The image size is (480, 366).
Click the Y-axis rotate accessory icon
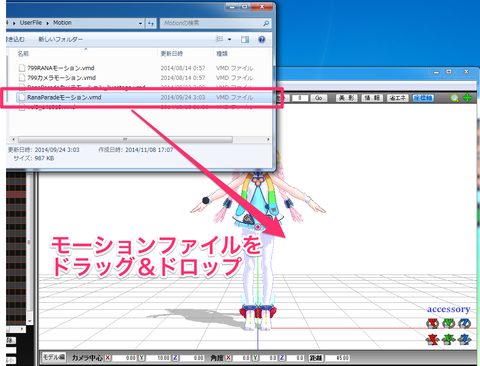click(x=448, y=323)
